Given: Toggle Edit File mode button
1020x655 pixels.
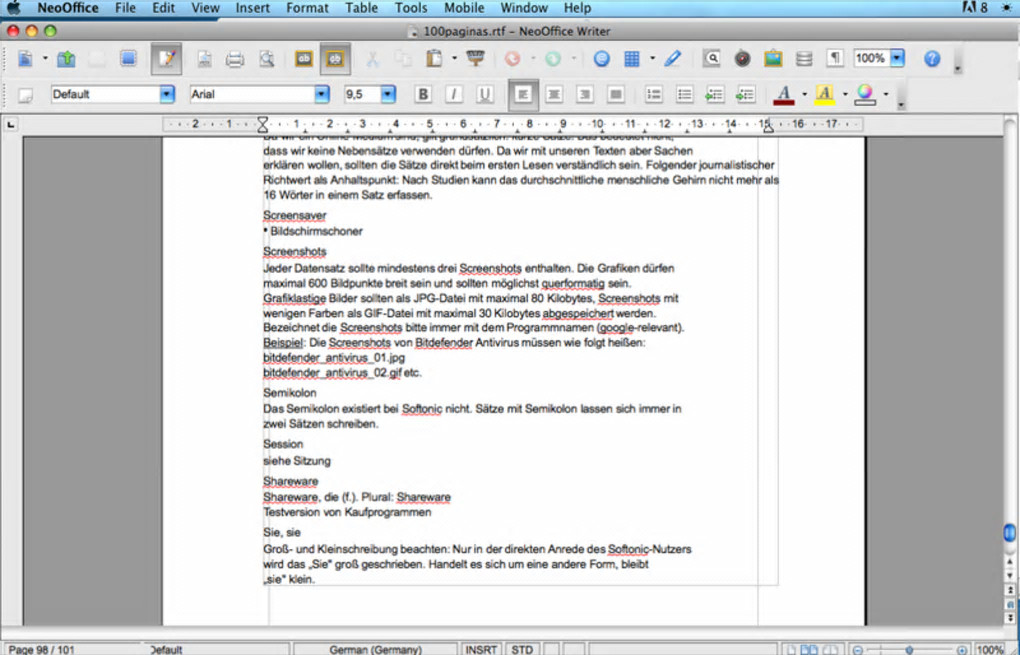Looking at the screenshot, I should click(x=167, y=59).
